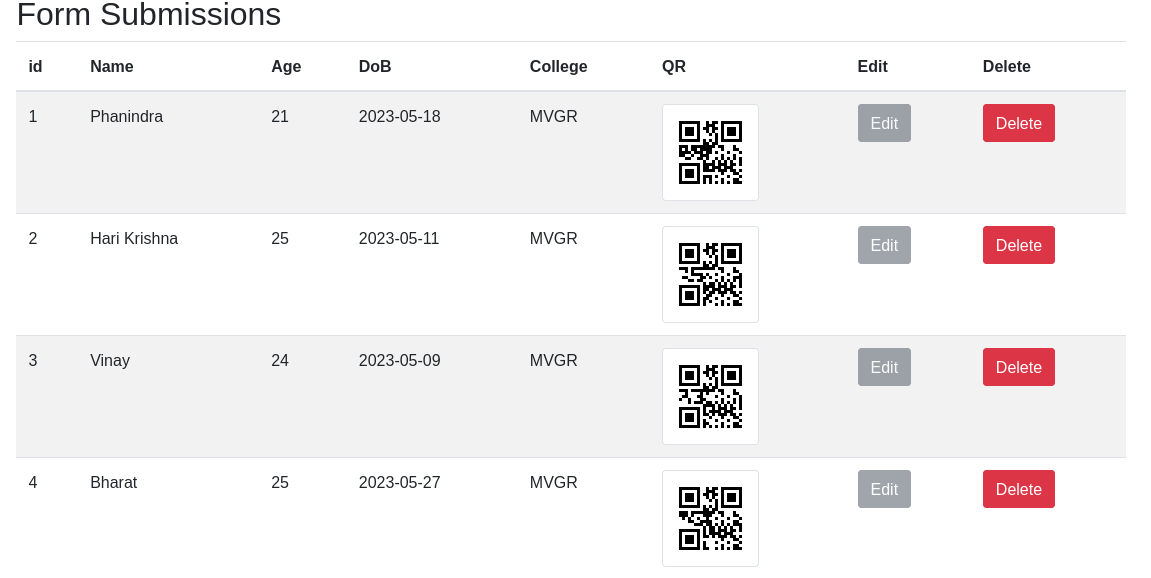Delete the record for Phanindra

click(x=1018, y=122)
